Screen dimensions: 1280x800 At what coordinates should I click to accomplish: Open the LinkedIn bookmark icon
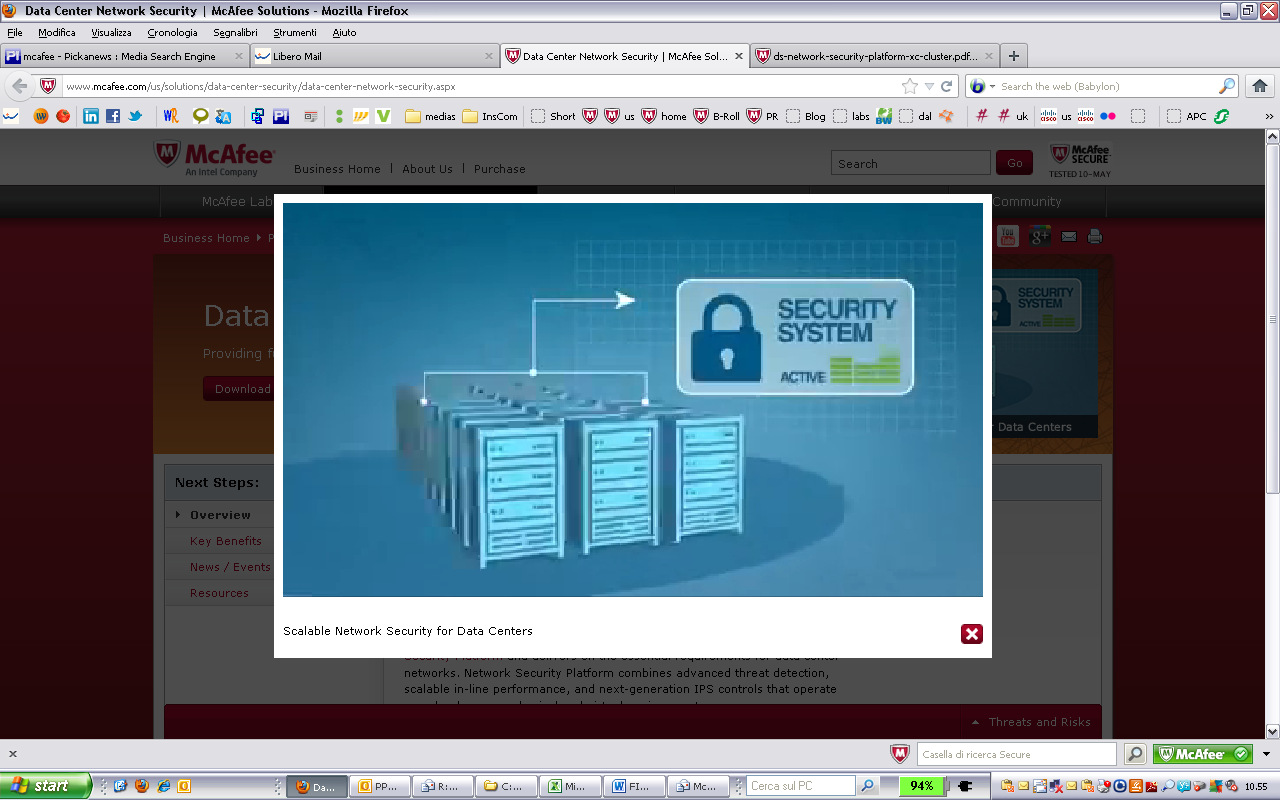click(90, 117)
